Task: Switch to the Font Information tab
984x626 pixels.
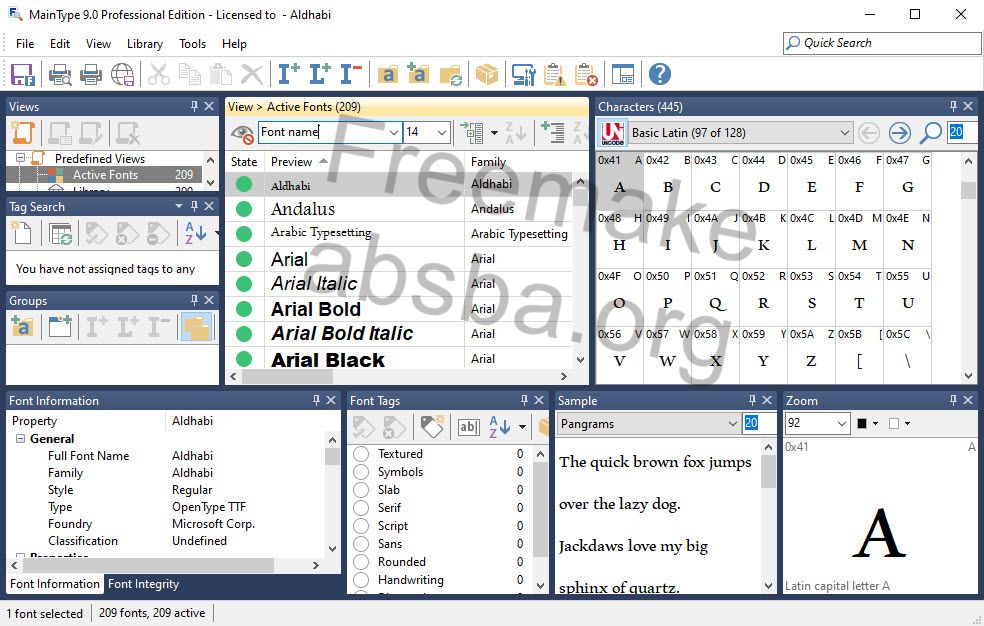Action: tap(55, 584)
